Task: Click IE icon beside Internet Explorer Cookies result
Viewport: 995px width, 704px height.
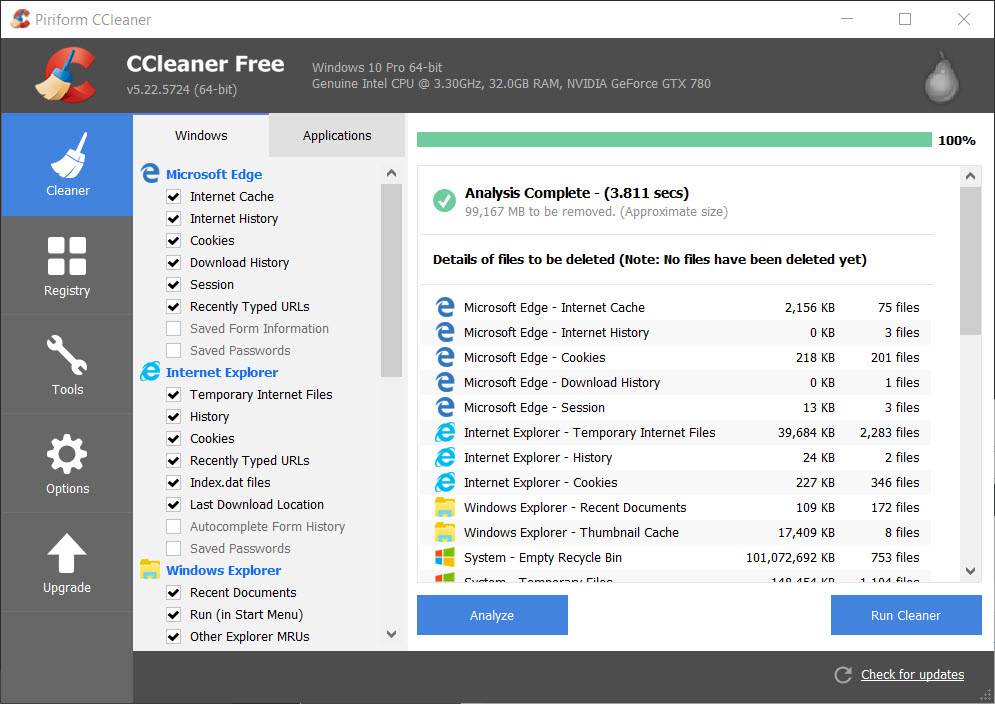Action: coord(445,482)
